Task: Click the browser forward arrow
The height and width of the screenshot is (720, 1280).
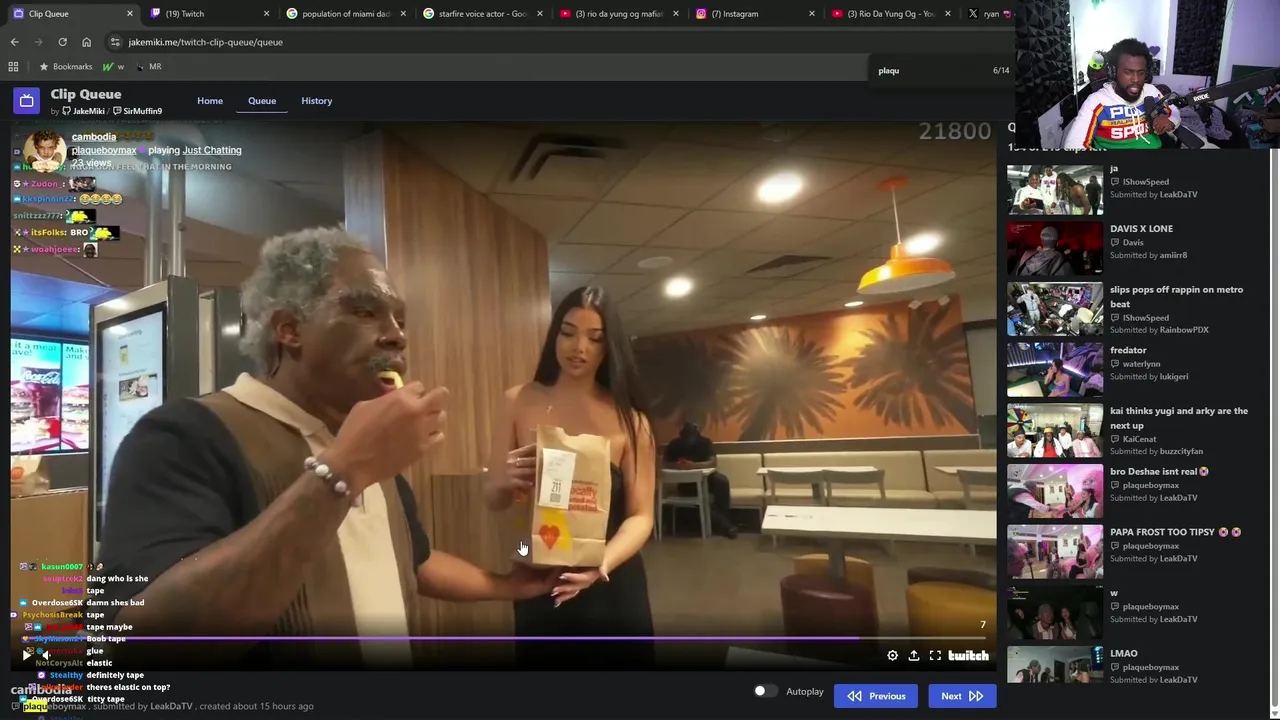Action: pyautogui.click(x=38, y=42)
